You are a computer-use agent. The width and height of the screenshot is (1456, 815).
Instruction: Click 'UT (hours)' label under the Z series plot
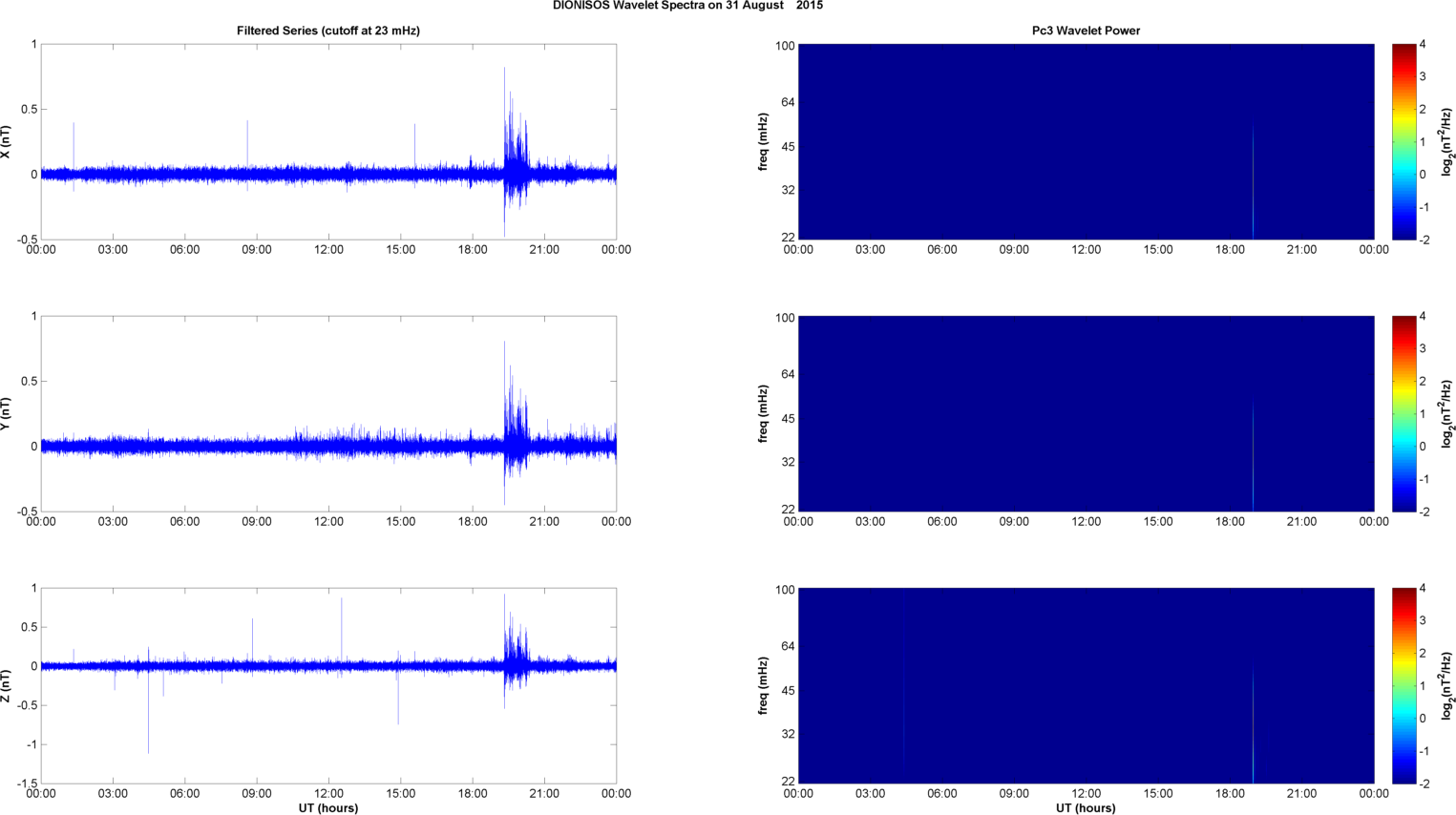pyautogui.click(x=328, y=807)
